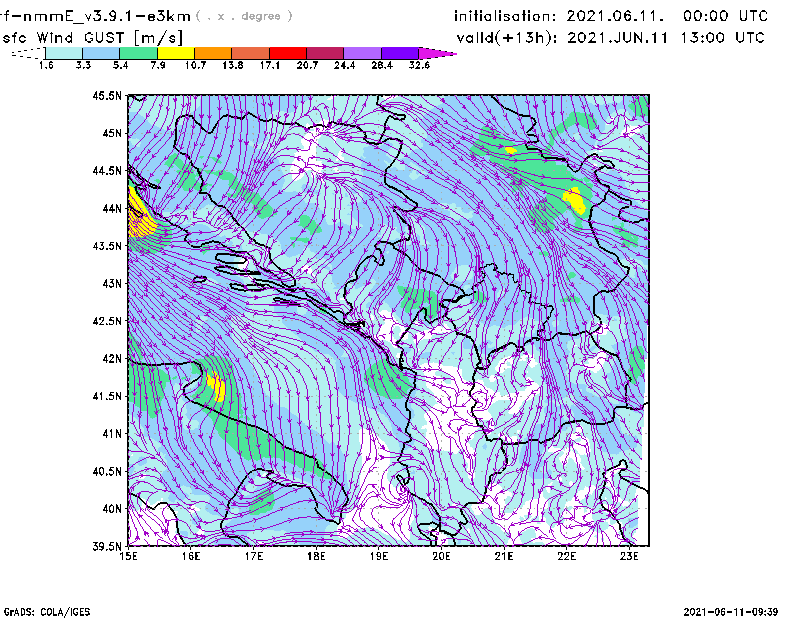Click the dashed white arrow below 1.6
The width and height of the screenshot is (800, 618).
[x=28, y=53]
